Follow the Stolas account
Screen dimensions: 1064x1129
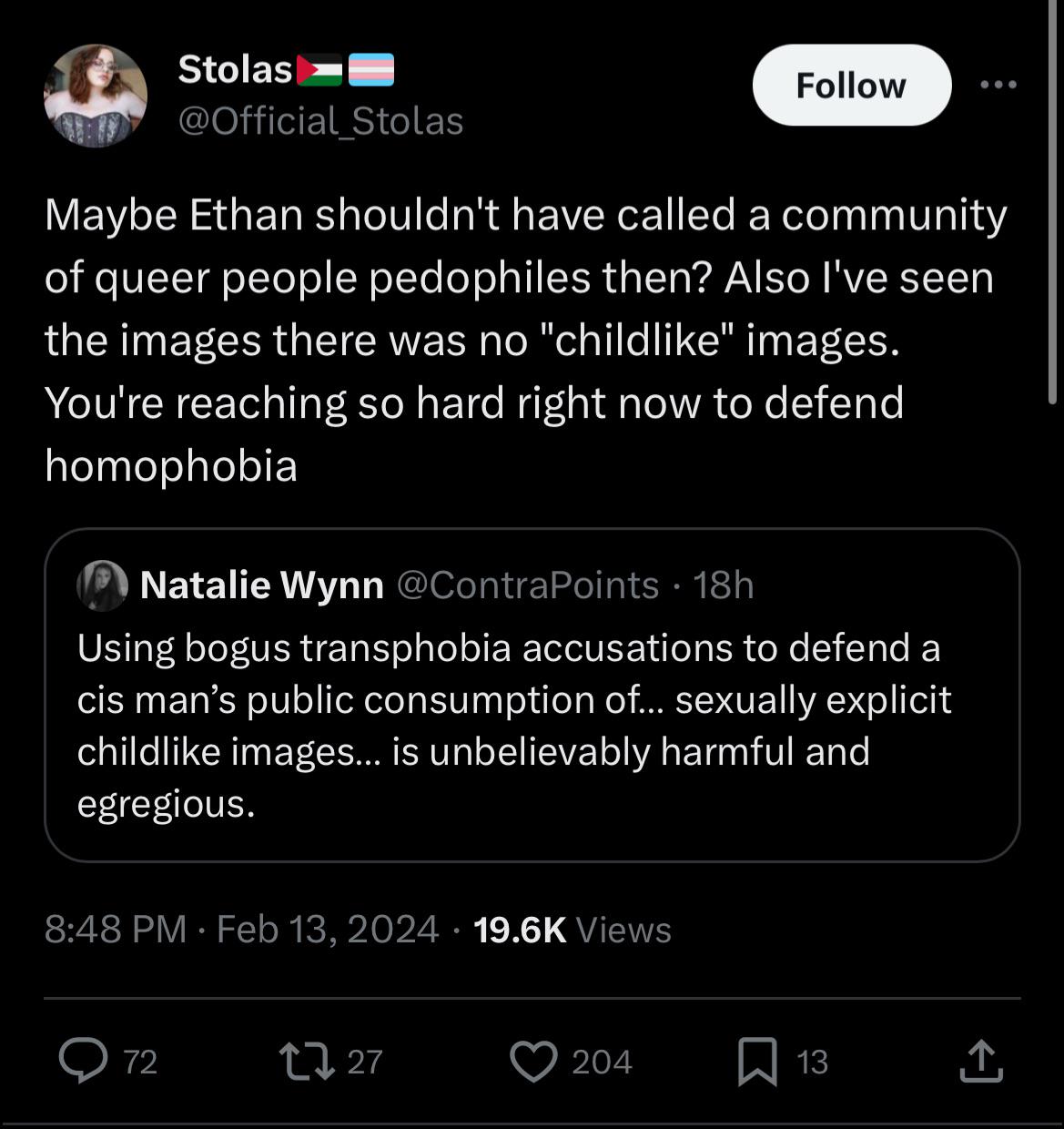[852, 86]
